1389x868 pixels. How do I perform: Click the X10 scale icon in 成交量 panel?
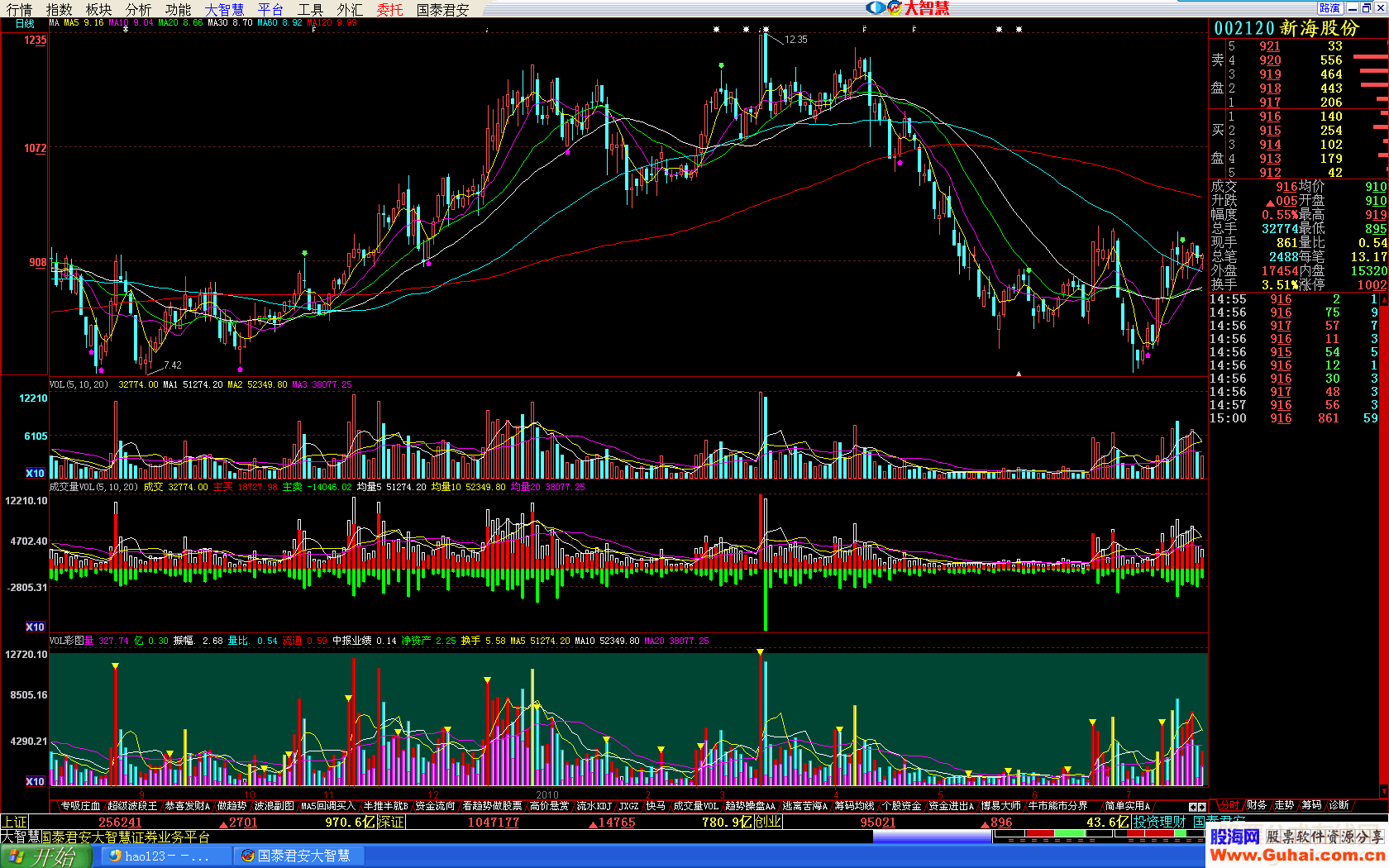pos(35,627)
